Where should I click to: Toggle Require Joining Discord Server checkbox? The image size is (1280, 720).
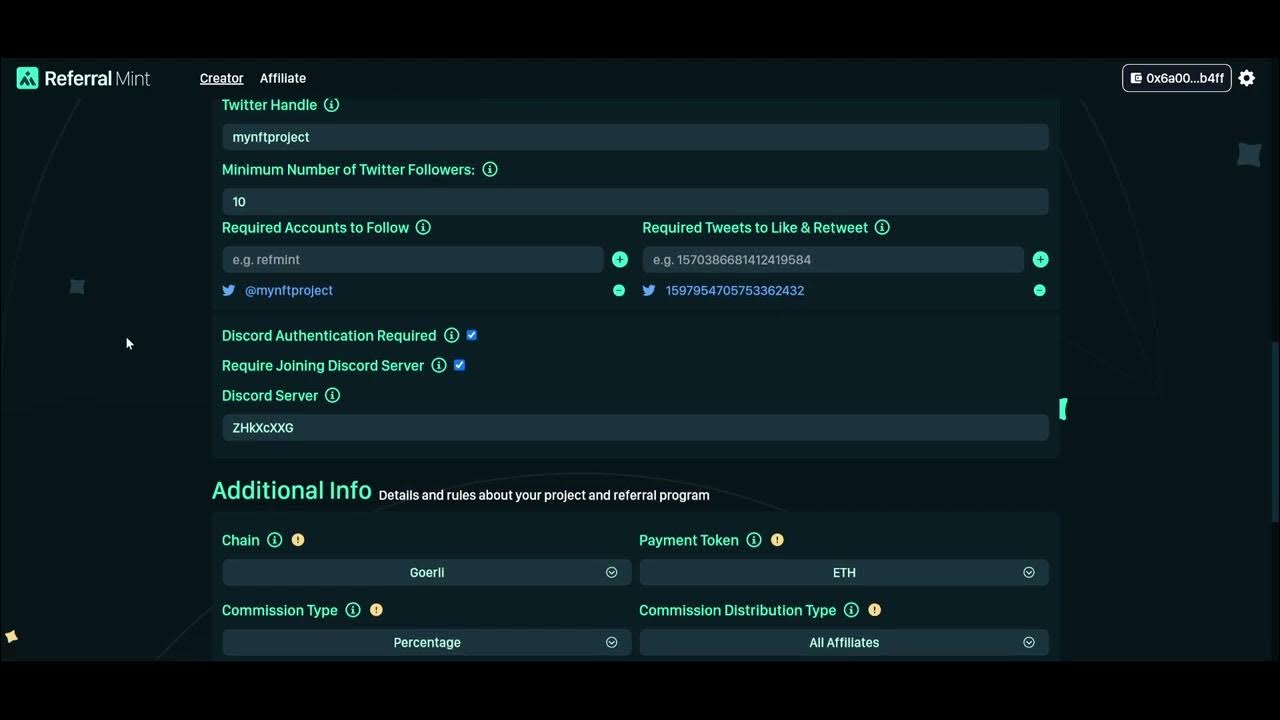[460, 365]
